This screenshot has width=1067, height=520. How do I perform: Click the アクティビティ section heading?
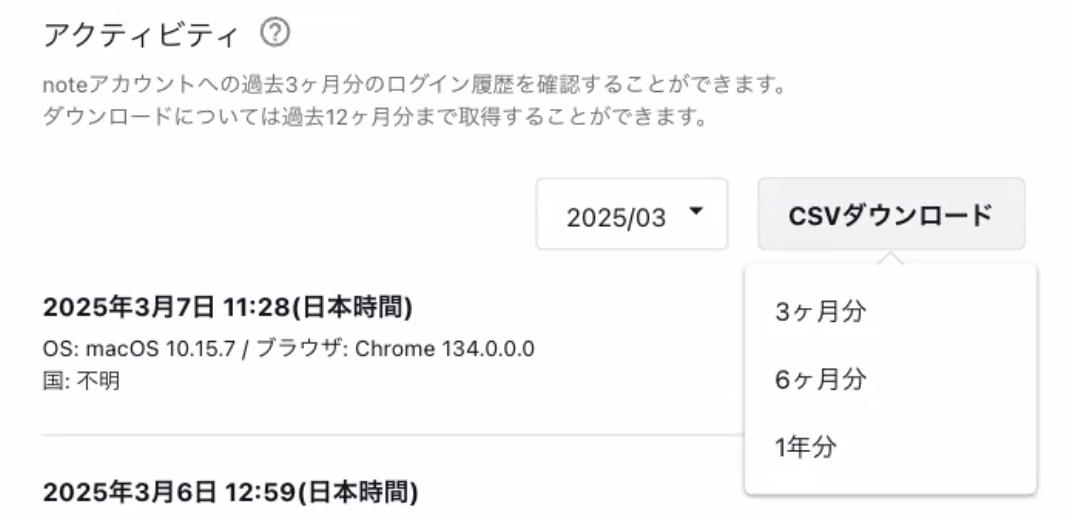click(141, 35)
